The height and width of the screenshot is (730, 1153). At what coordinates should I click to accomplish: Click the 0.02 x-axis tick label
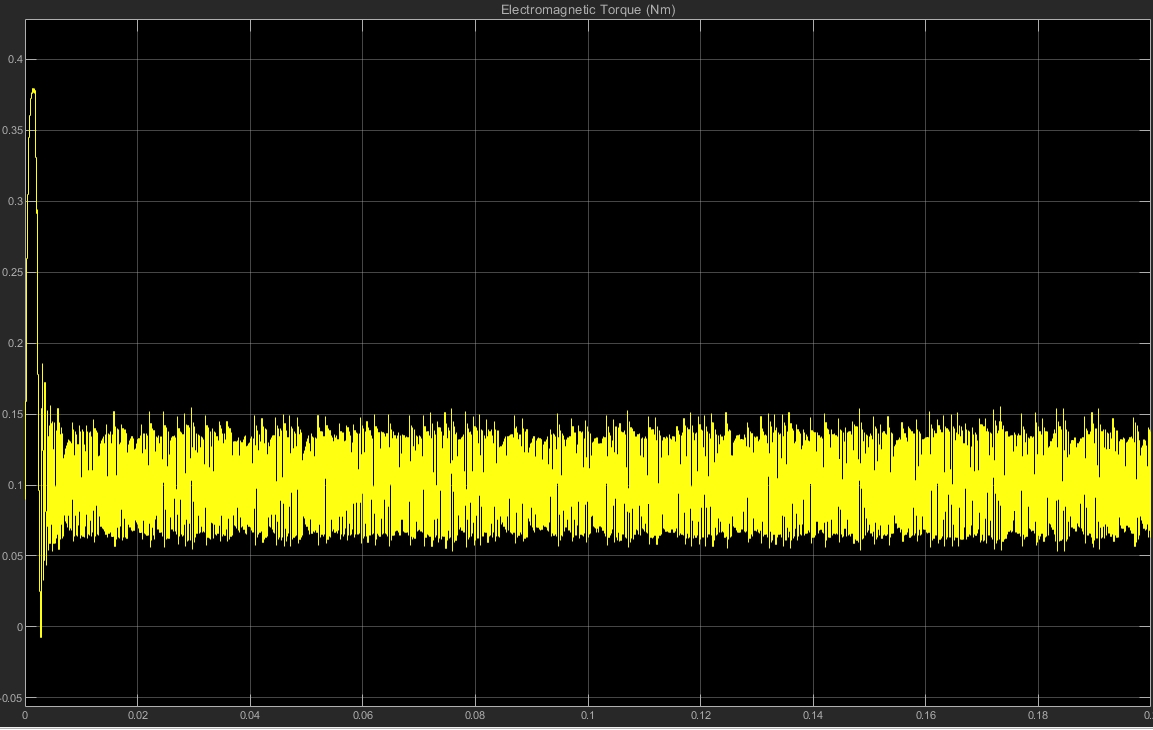point(138,716)
